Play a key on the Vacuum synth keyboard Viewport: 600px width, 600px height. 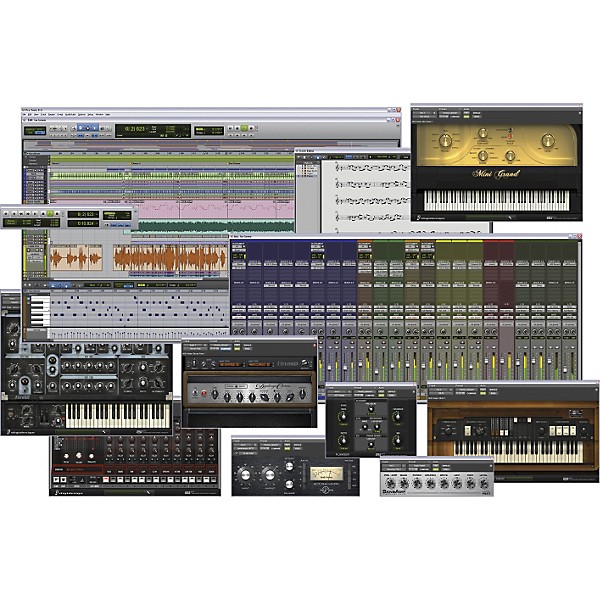click(118, 416)
